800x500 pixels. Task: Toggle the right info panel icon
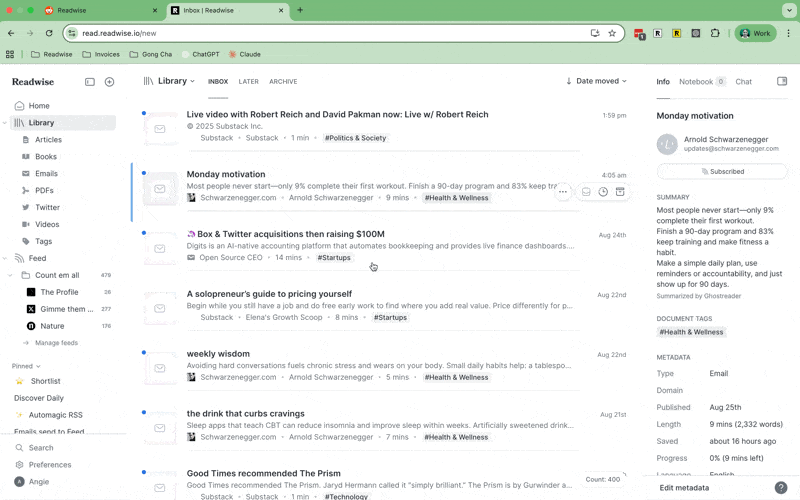(782, 81)
